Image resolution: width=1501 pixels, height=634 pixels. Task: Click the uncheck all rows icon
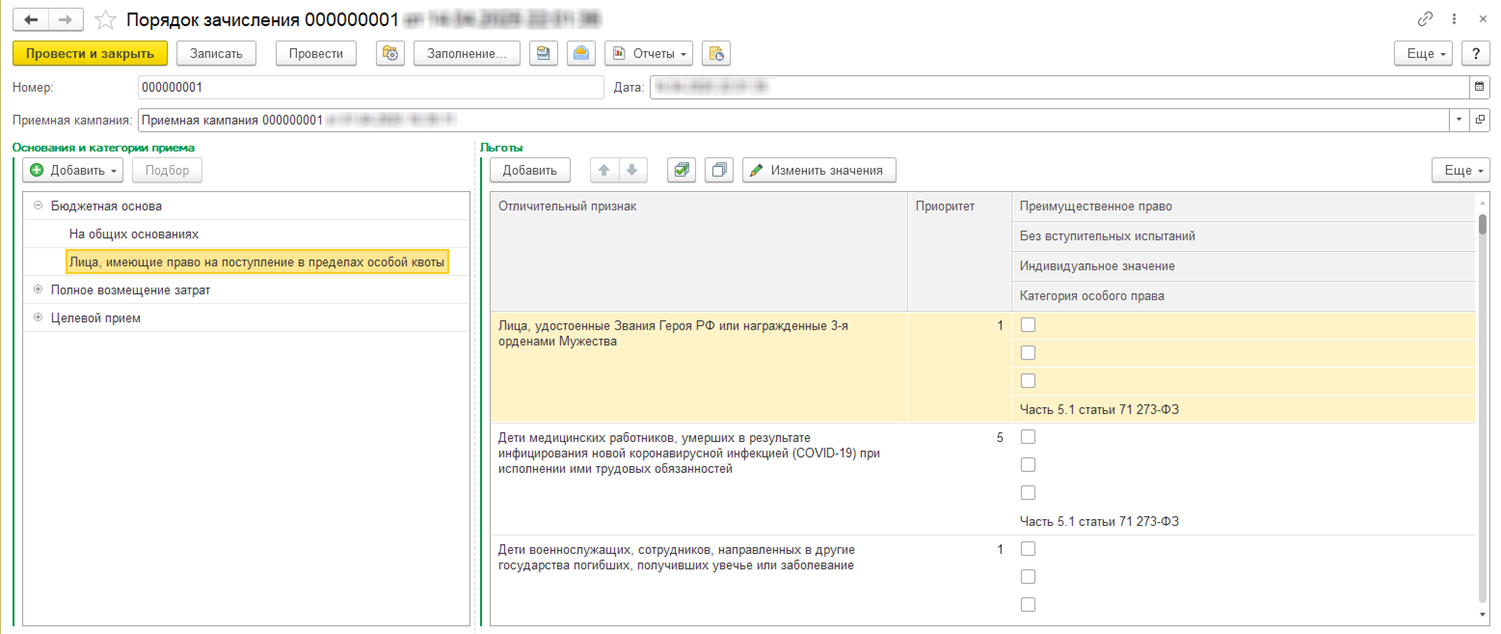click(x=719, y=170)
